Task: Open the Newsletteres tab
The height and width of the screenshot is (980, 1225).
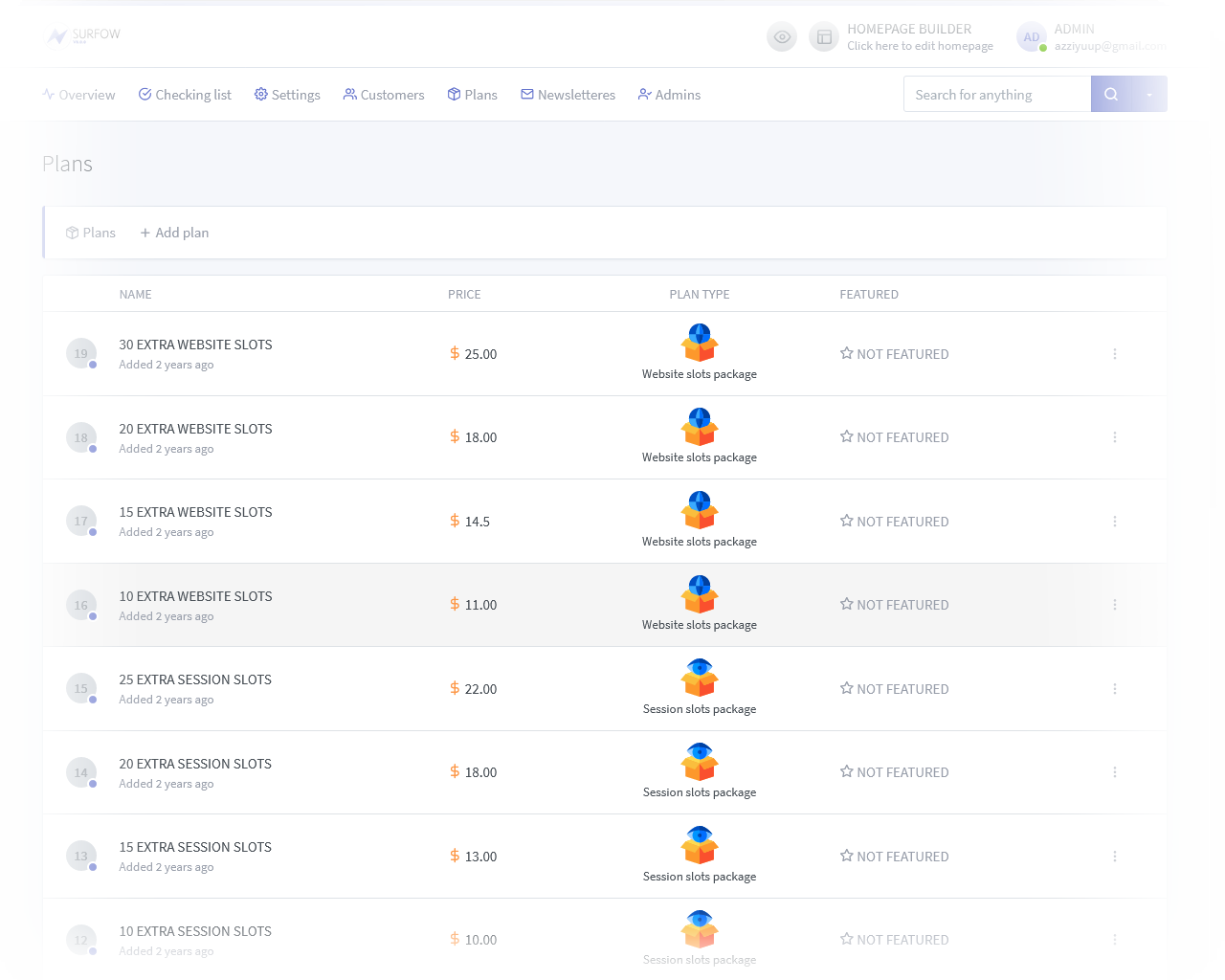Action: tap(568, 95)
